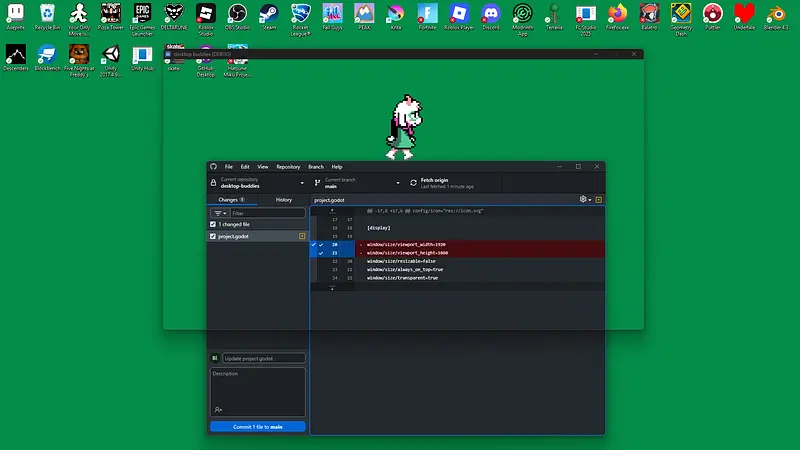
Task: Click the Filter changed files field
Action: click(267, 213)
